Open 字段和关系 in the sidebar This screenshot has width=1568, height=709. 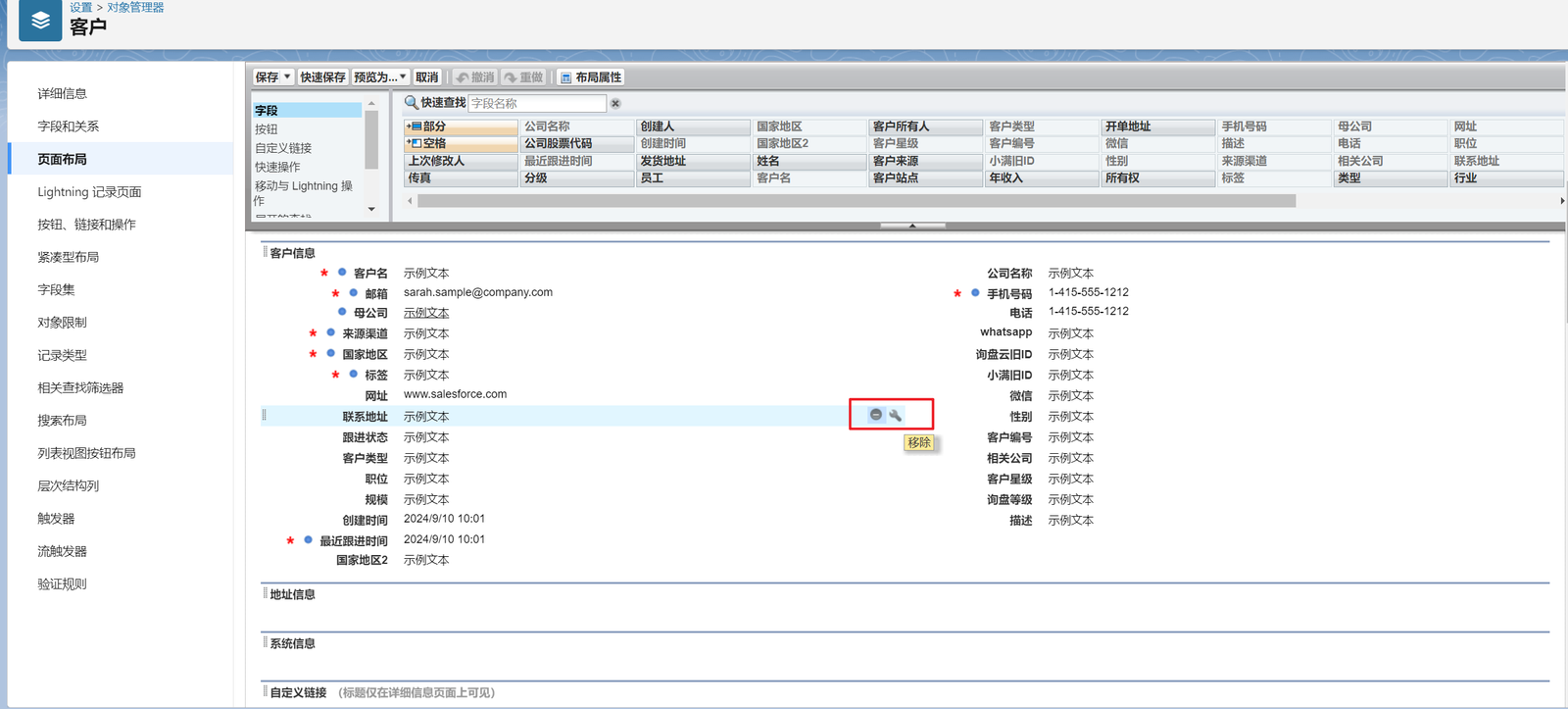tap(69, 127)
